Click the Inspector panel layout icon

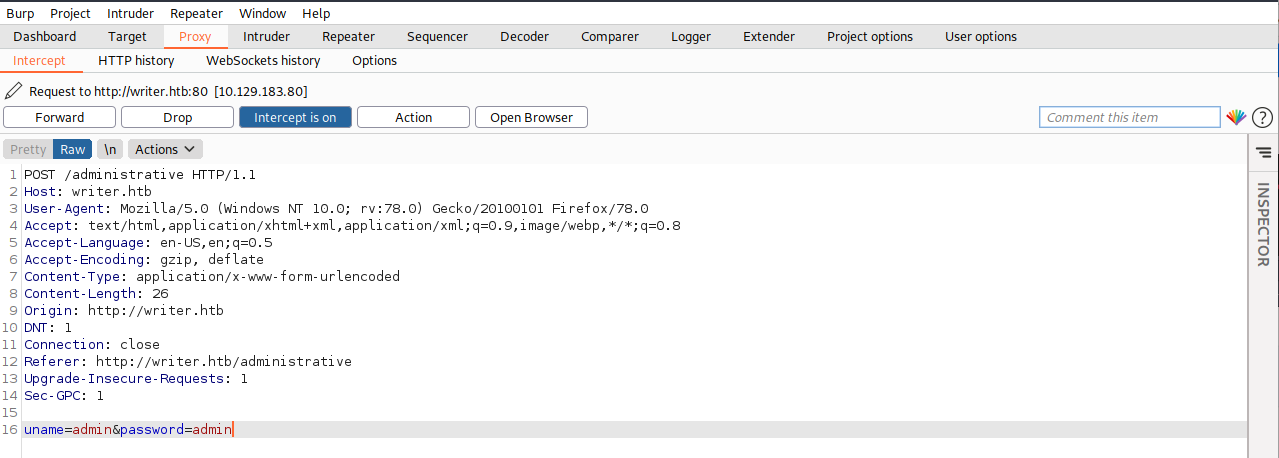tap(1263, 152)
